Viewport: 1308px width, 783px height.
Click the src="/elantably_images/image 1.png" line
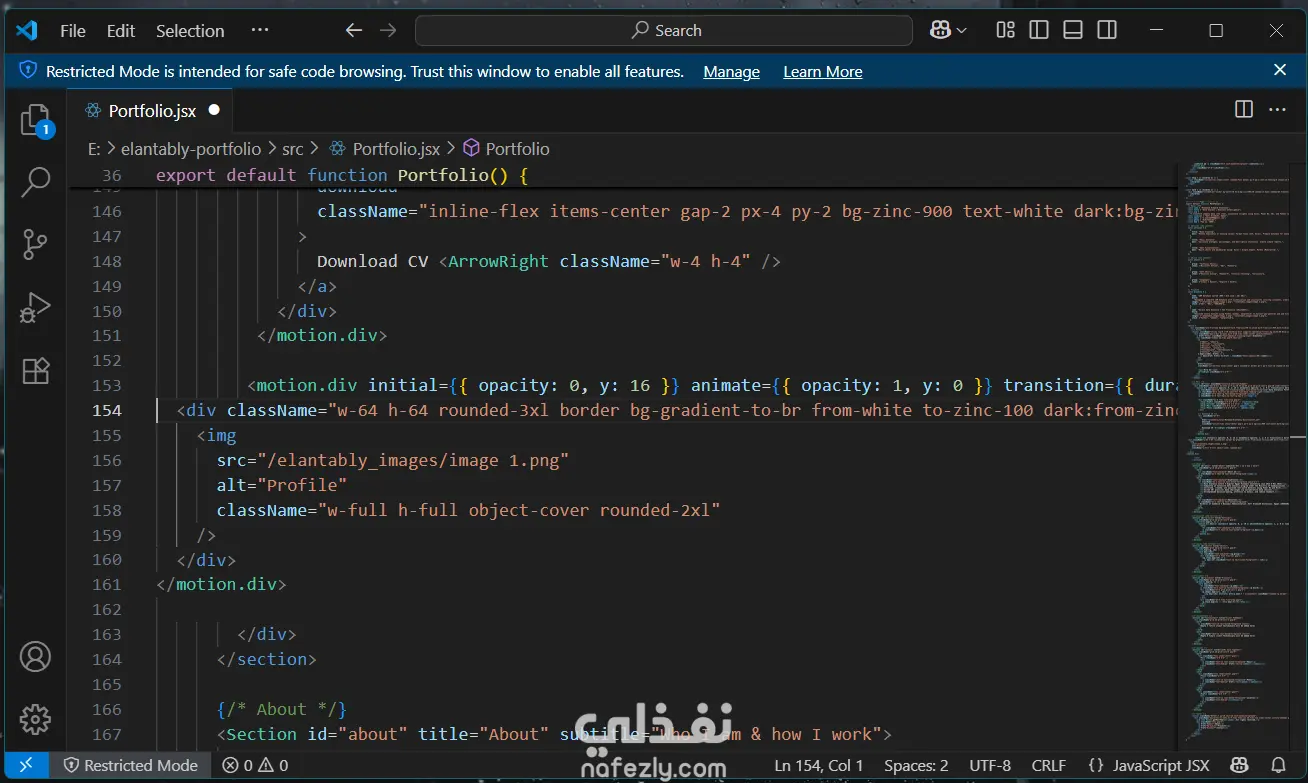[393, 460]
